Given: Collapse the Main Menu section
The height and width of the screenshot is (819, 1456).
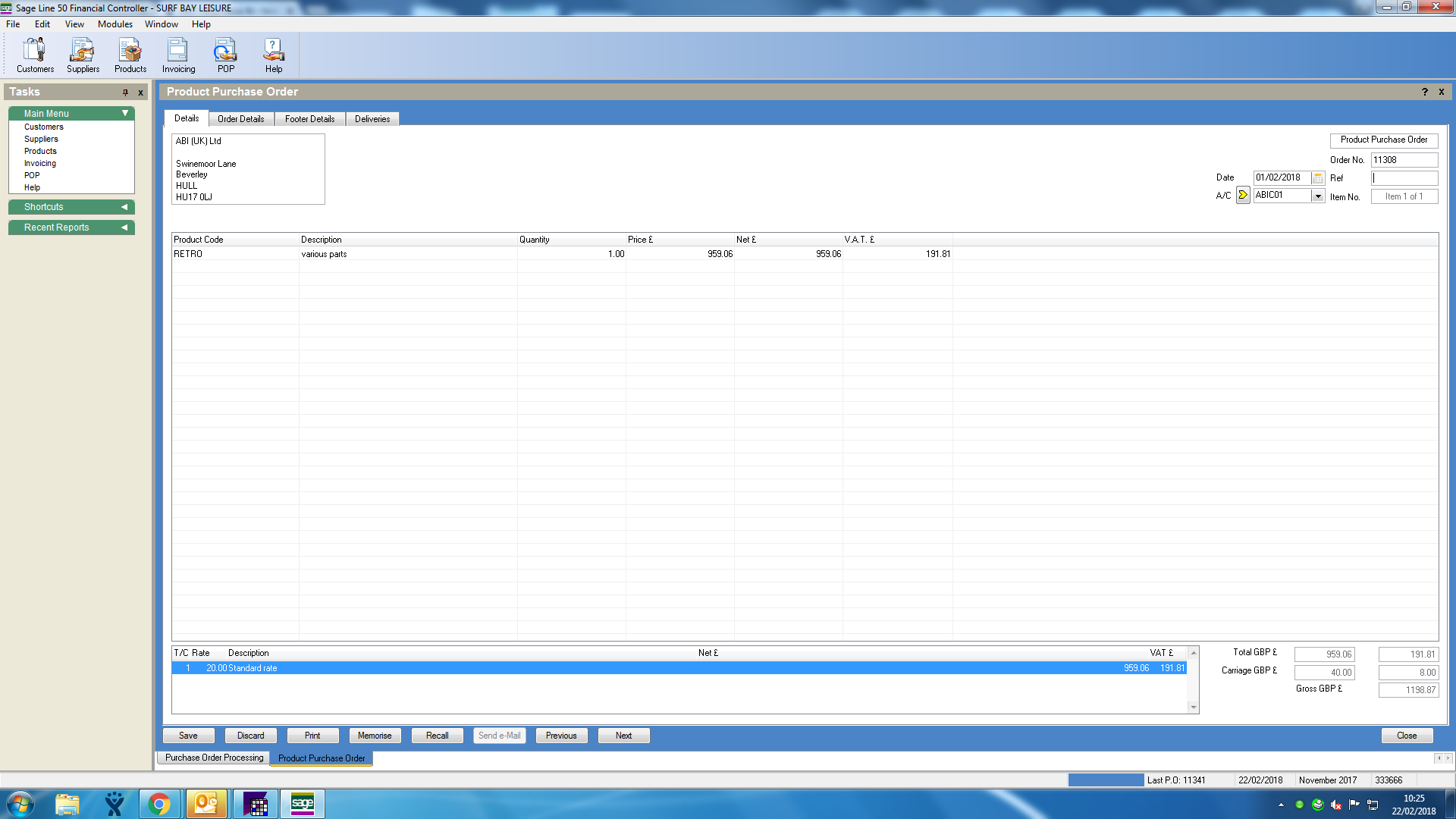Looking at the screenshot, I should [x=125, y=114].
